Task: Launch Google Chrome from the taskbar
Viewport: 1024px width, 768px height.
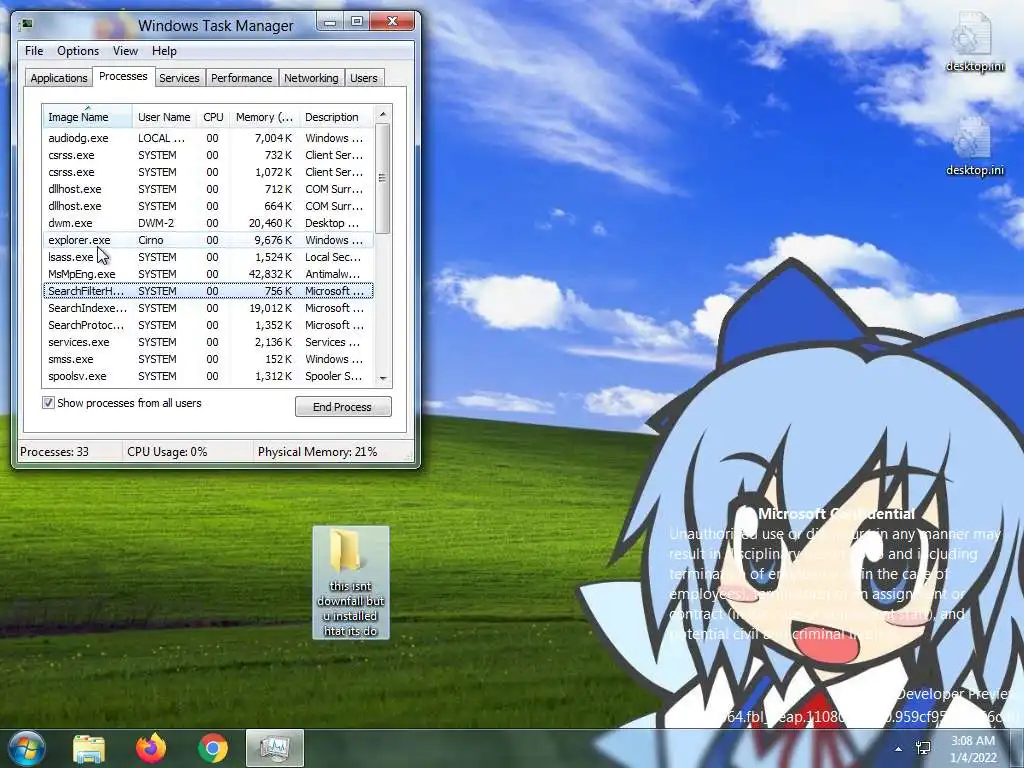Action: click(213, 748)
